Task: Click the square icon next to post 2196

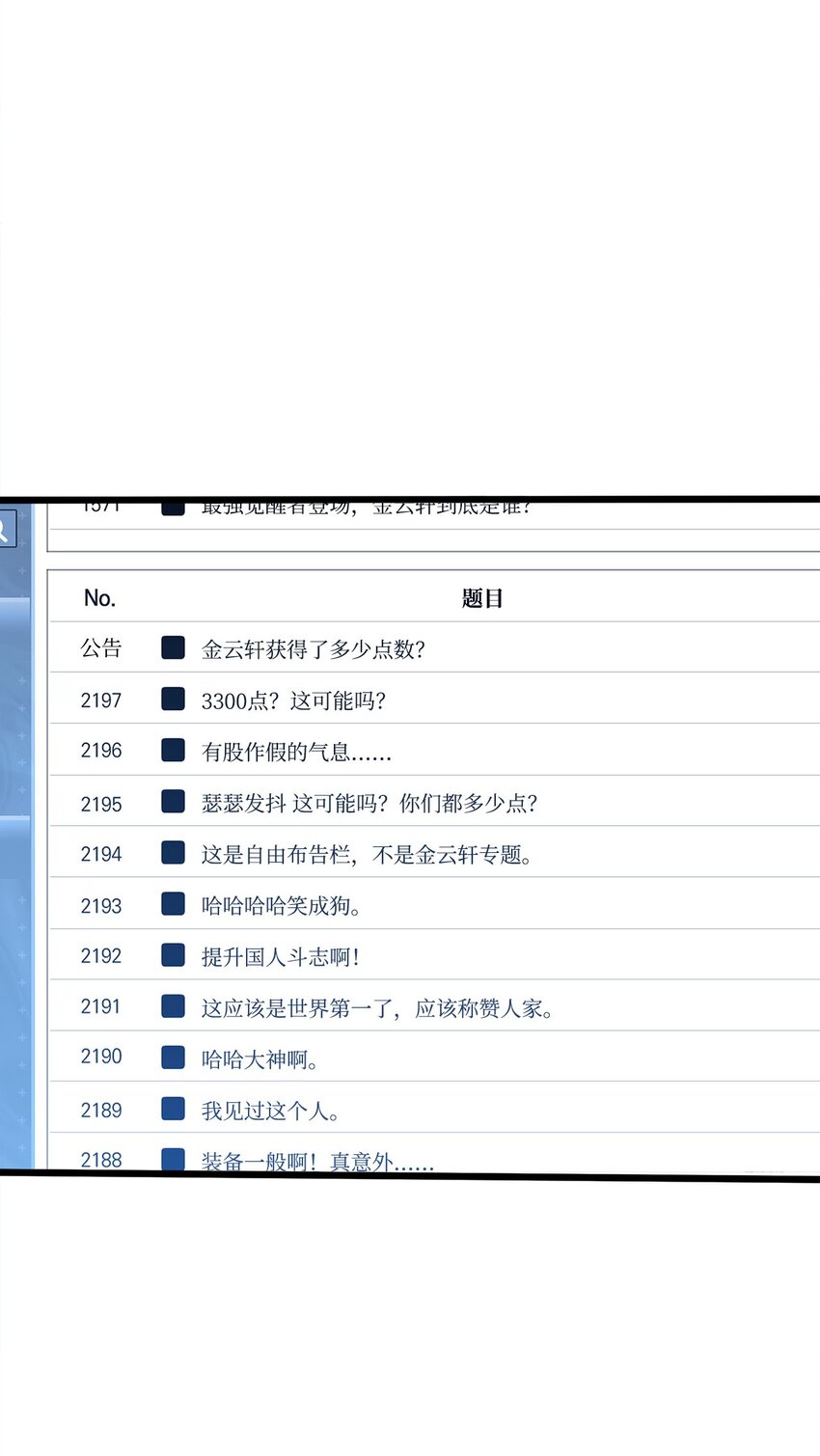Action: point(173,750)
